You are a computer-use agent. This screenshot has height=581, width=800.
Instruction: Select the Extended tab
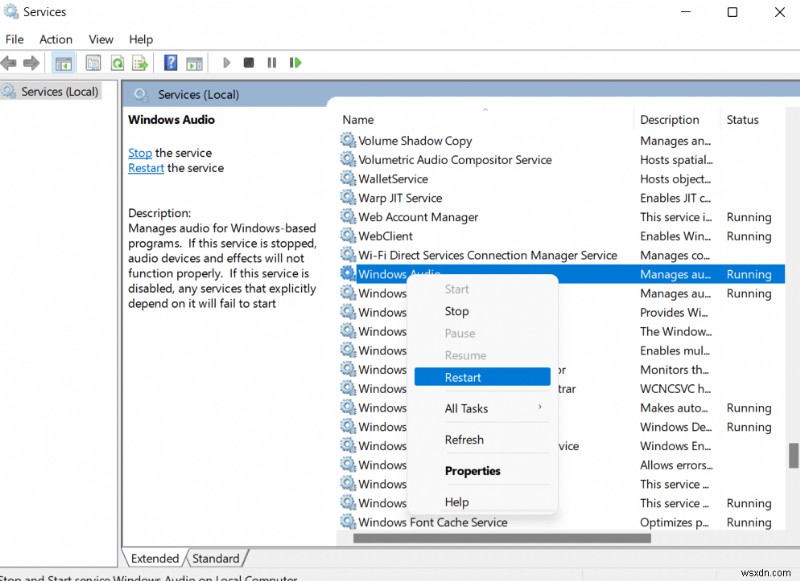point(155,558)
